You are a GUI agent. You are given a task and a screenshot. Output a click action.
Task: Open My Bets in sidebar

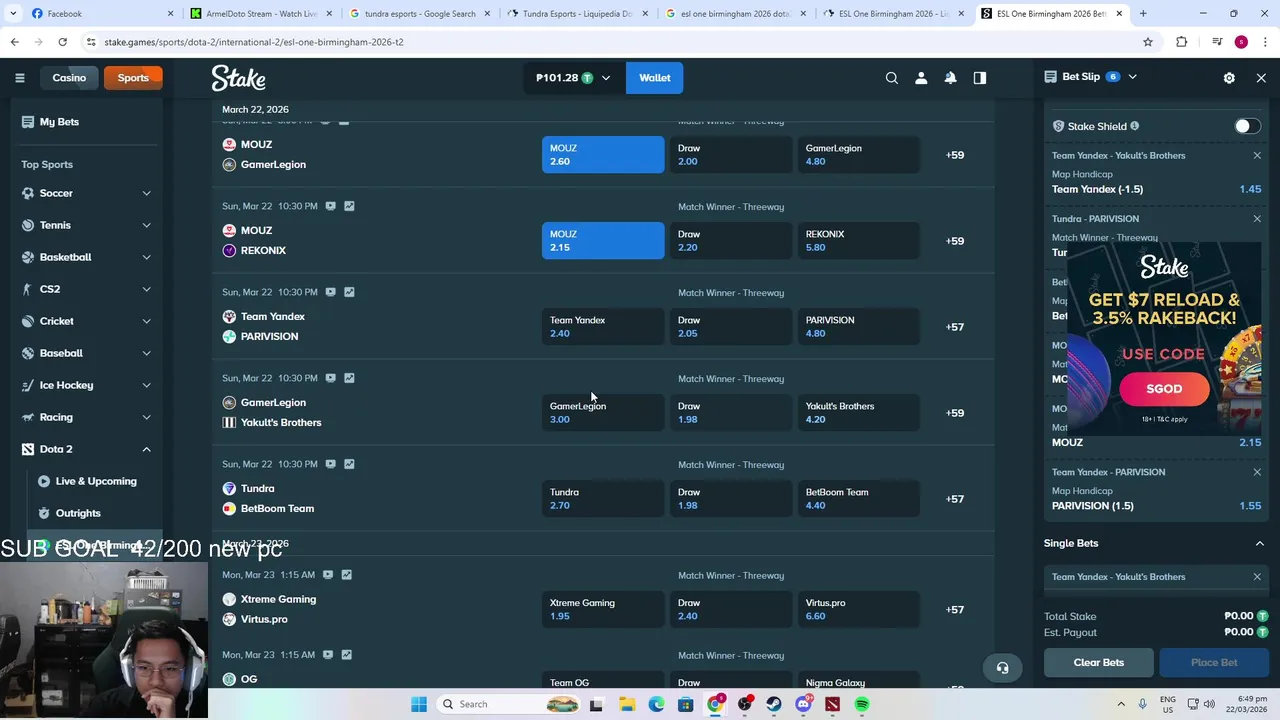click(59, 122)
